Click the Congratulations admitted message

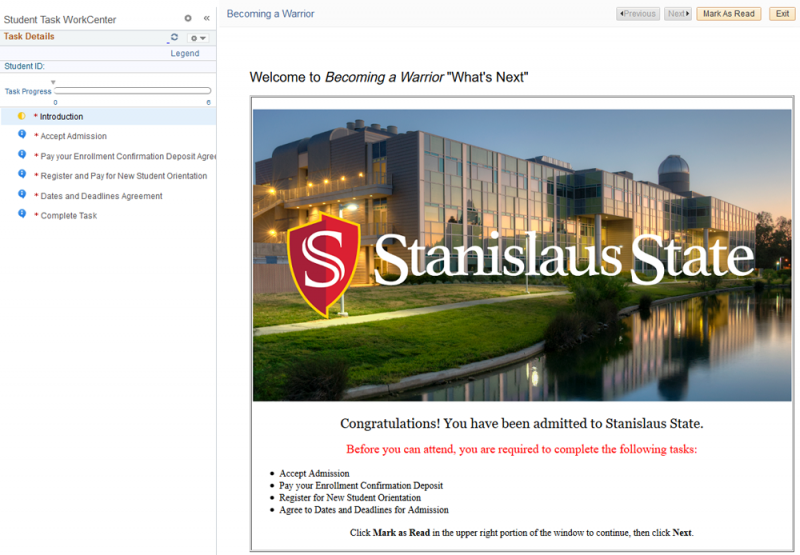[x=521, y=423]
